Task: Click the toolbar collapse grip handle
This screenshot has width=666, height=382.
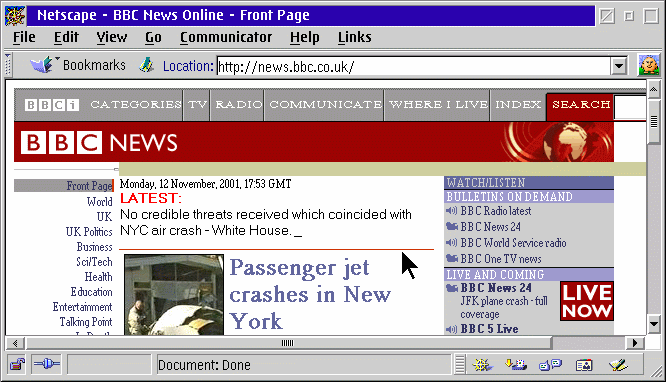Action: (x=8, y=65)
